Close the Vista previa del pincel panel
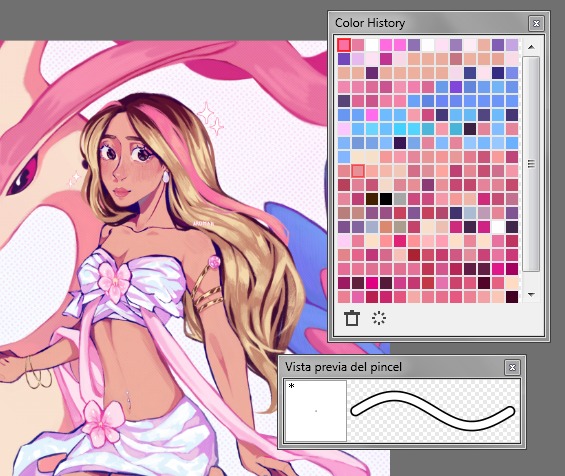This screenshot has width=565, height=476. click(512, 367)
